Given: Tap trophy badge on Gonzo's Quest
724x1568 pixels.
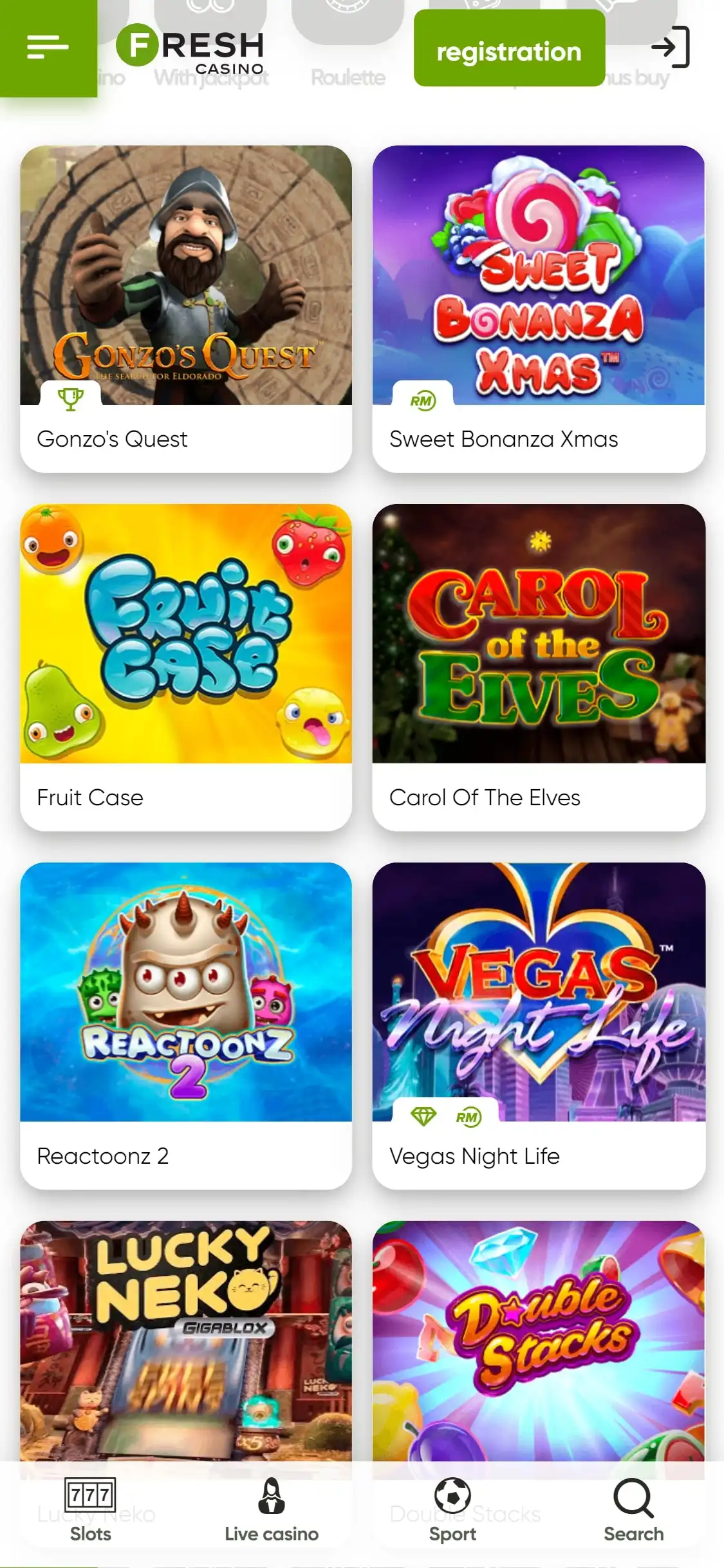Looking at the screenshot, I should pyautogui.click(x=71, y=400).
